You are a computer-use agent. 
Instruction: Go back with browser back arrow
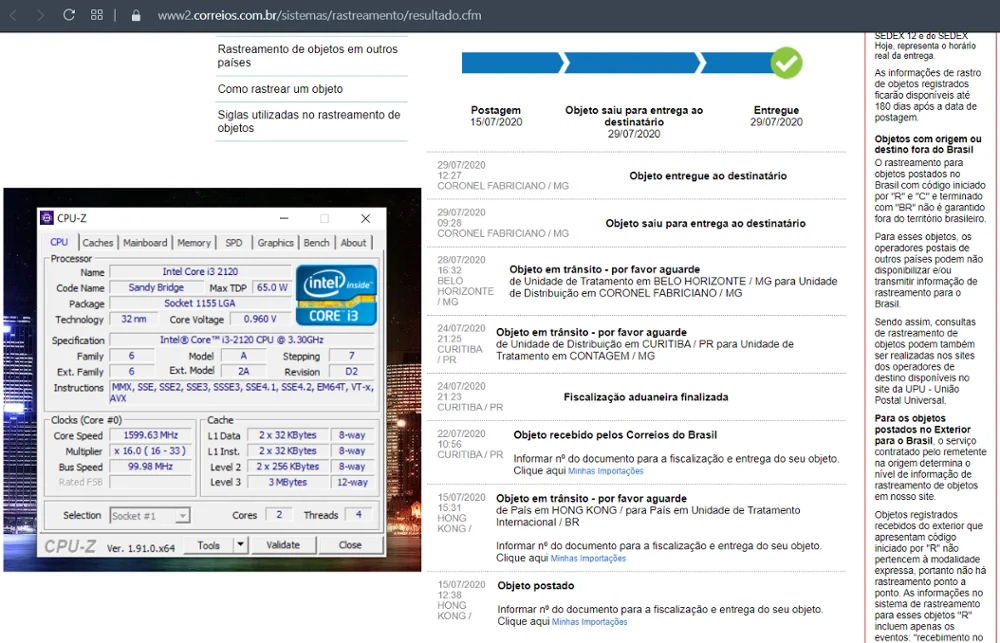point(13,15)
